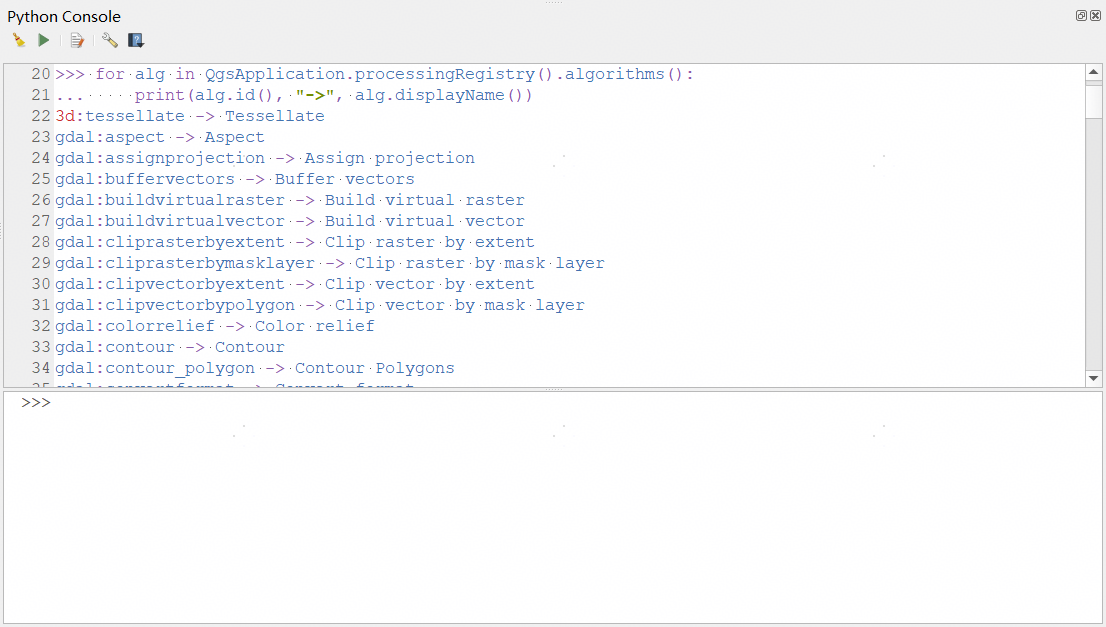Click the scrollbar up arrow on the console output

tap(1095, 70)
